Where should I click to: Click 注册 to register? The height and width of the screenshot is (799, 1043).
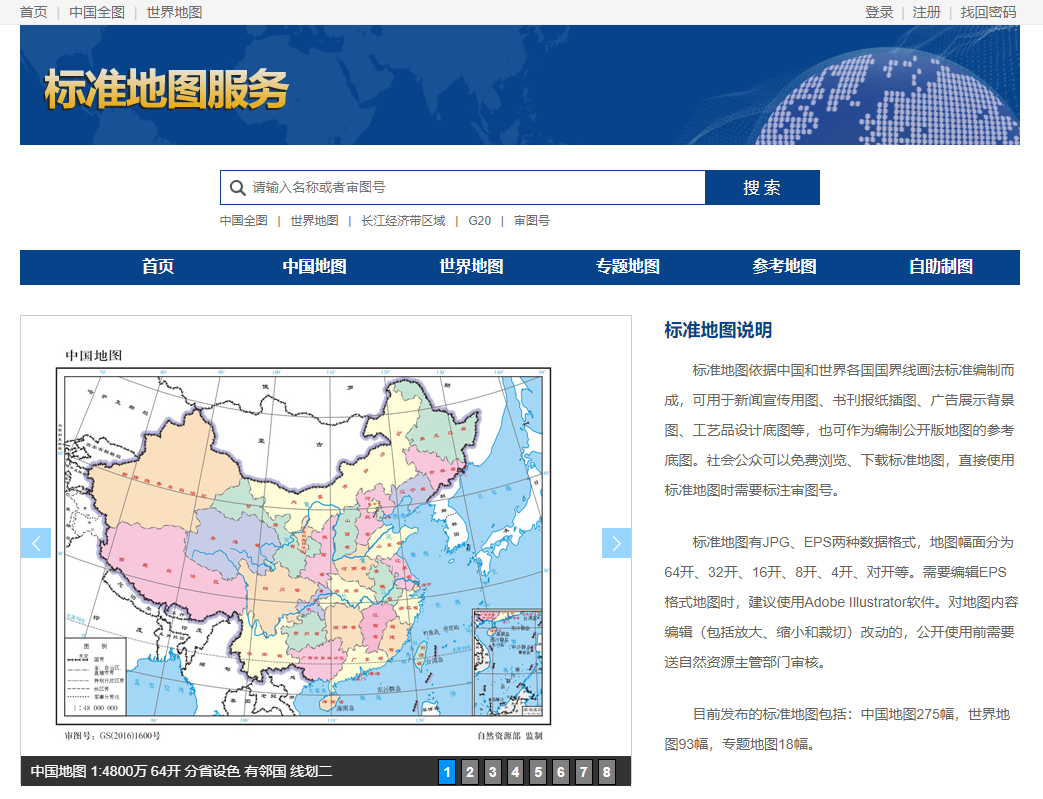(927, 12)
